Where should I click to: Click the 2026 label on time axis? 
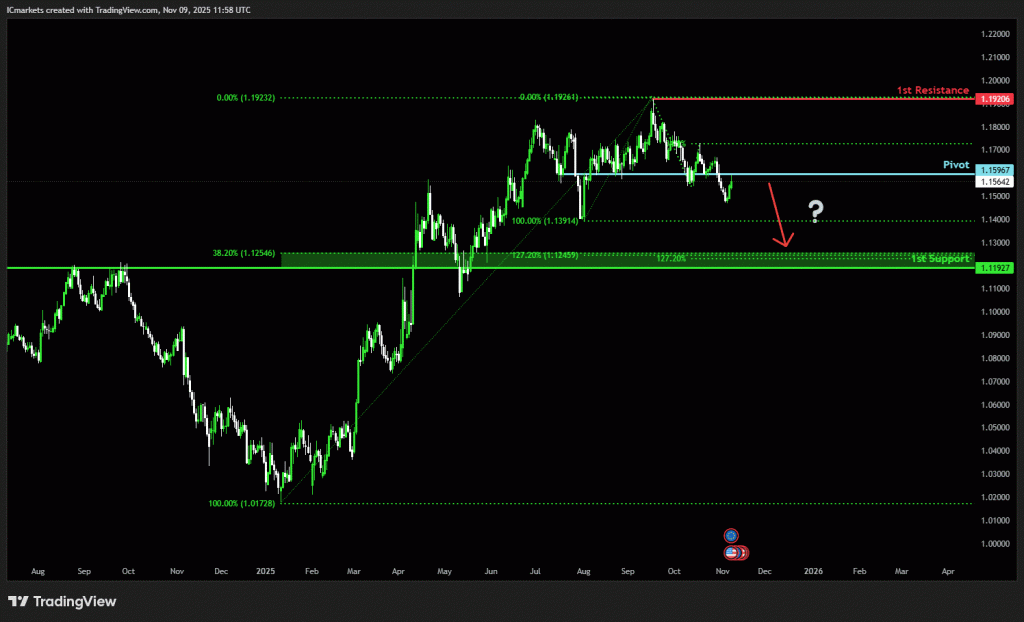[x=813, y=571]
